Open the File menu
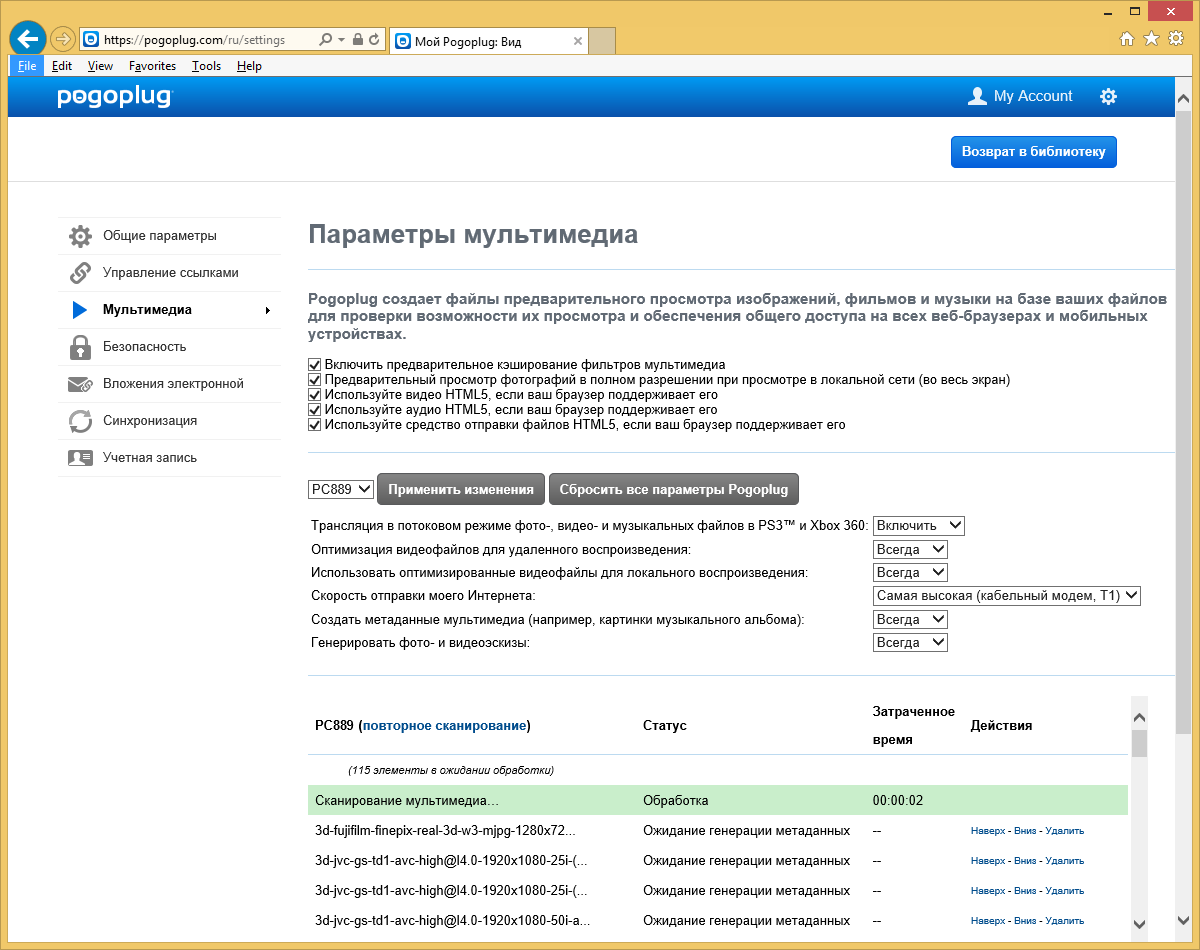 coord(27,66)
